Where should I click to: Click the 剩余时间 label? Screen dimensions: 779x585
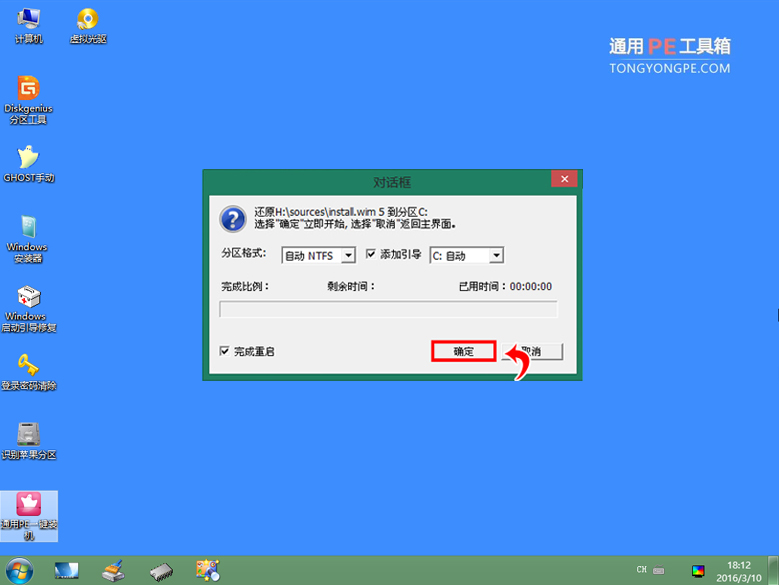351,287
